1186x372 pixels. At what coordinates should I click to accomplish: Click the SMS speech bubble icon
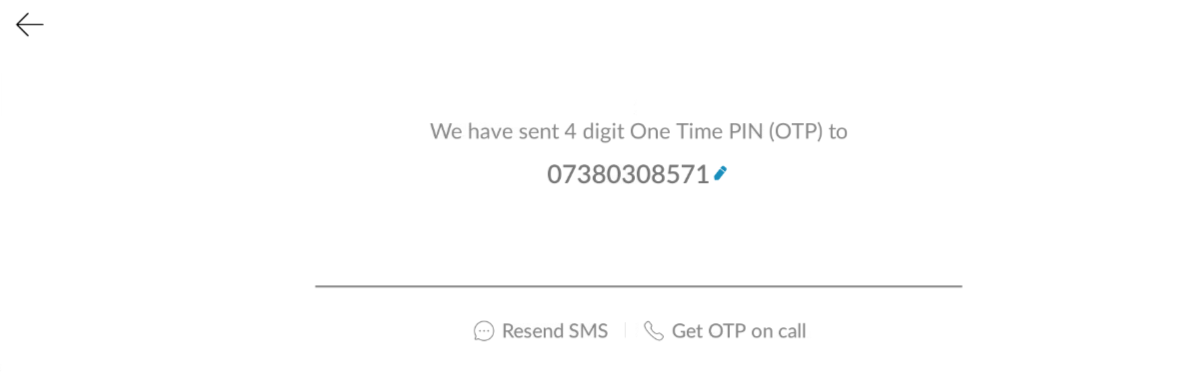(x=483, y=331)
